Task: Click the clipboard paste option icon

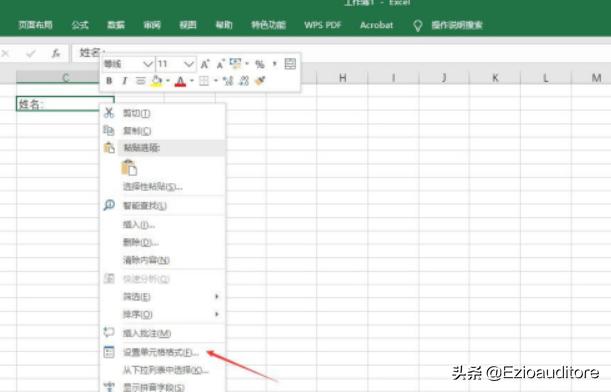Action: click(129, 168)
